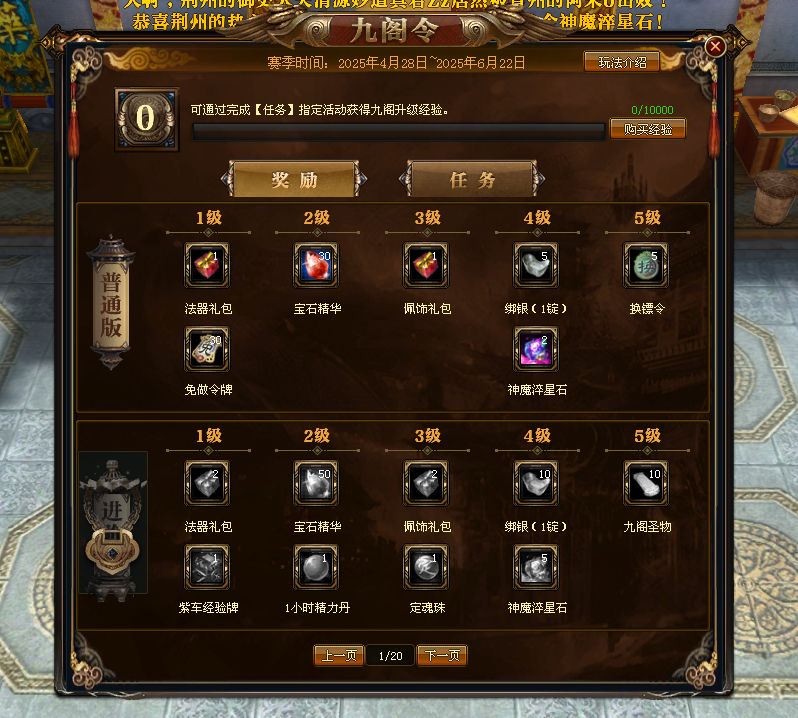The height and width of the screenshot is (718, 798).
Task: Go back with 上一页 button
Action: pyautogui.click(x=339, y=655)
